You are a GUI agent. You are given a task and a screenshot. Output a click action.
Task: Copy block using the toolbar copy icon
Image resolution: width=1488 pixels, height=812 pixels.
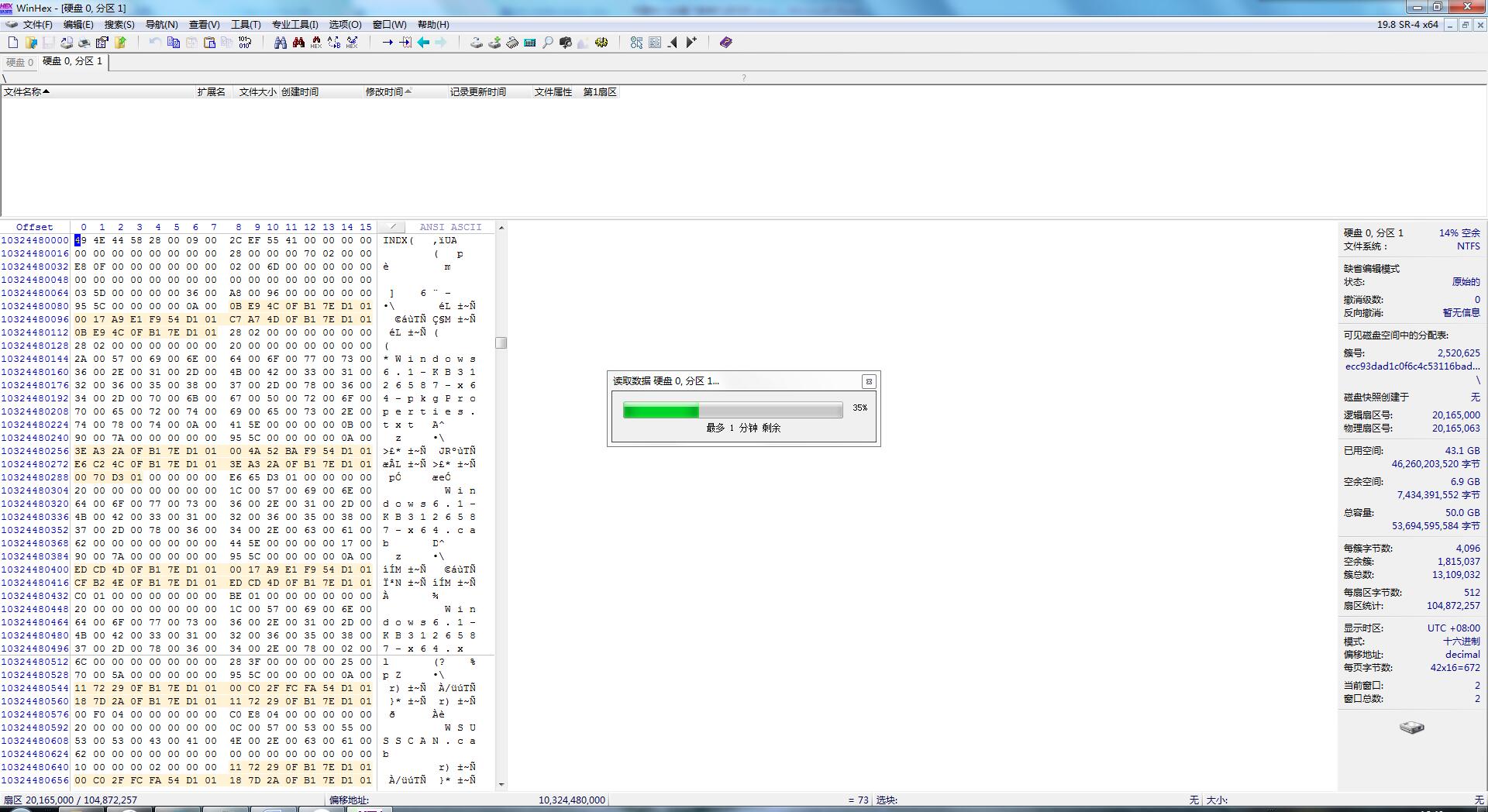174,43
